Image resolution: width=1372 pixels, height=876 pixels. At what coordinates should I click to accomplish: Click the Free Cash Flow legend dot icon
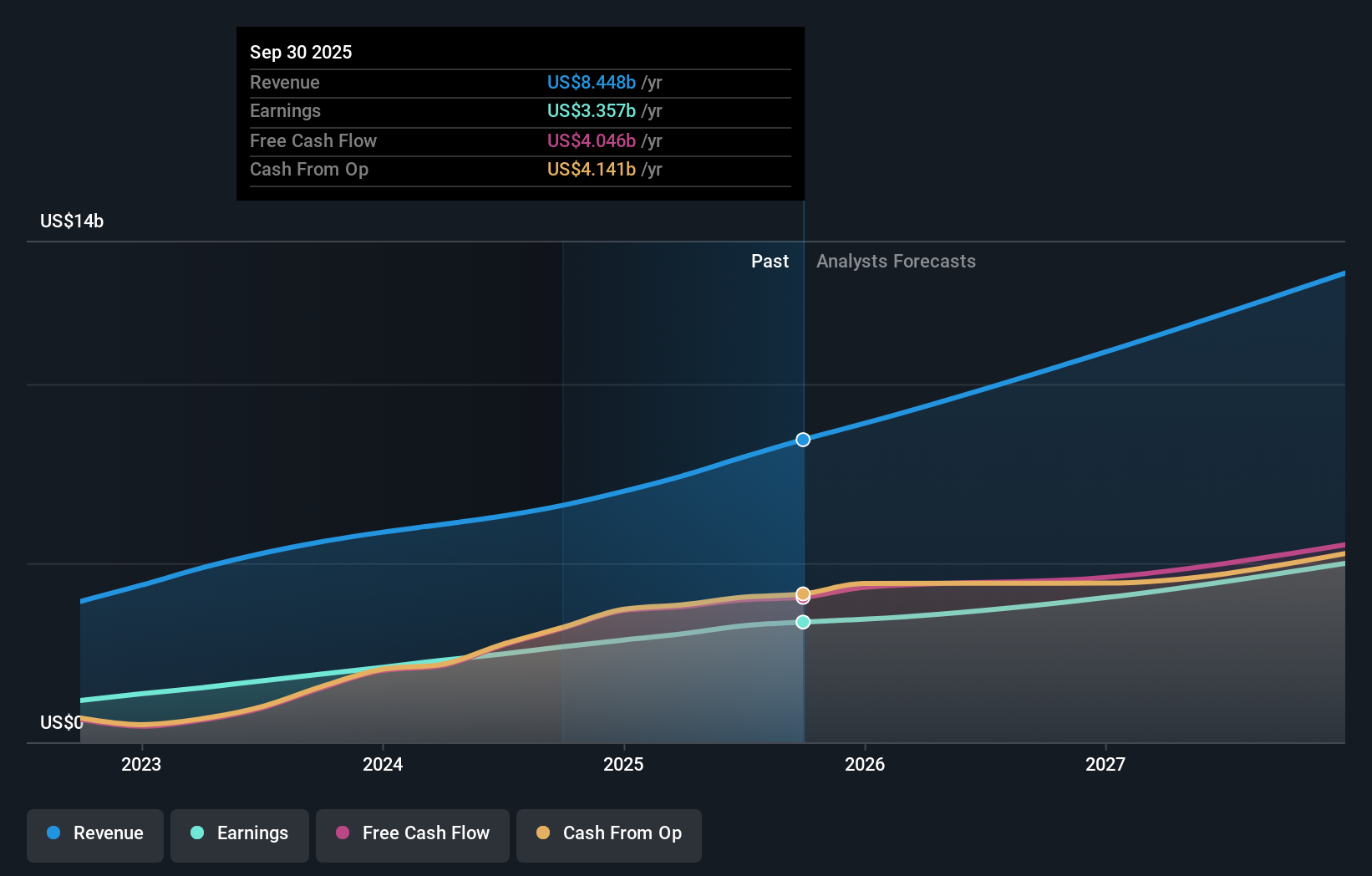343,833
